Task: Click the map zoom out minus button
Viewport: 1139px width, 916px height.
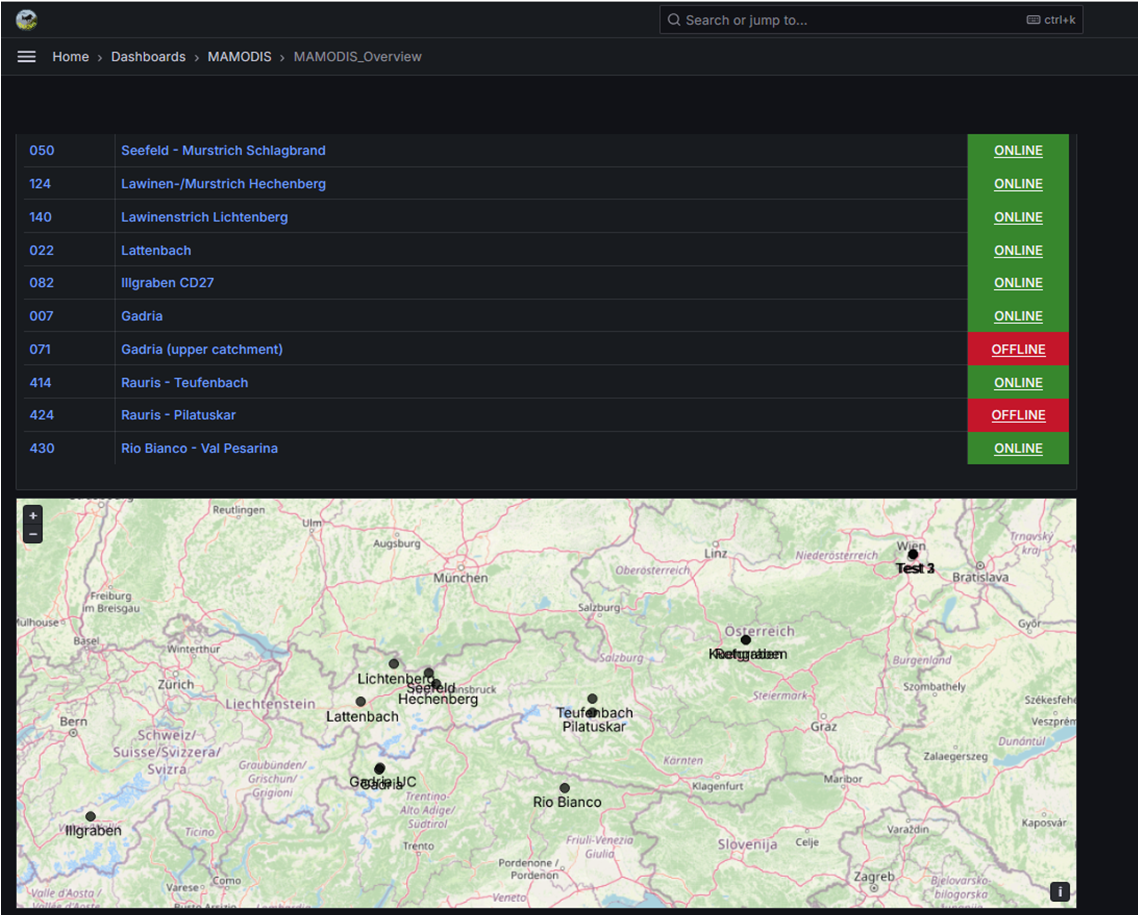Action: [33, 535]
